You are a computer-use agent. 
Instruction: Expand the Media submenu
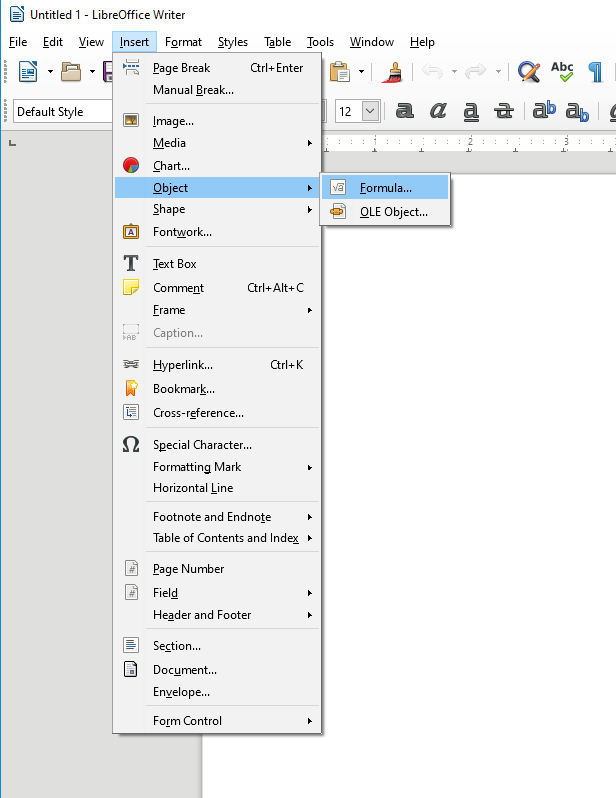click(217, 143)
